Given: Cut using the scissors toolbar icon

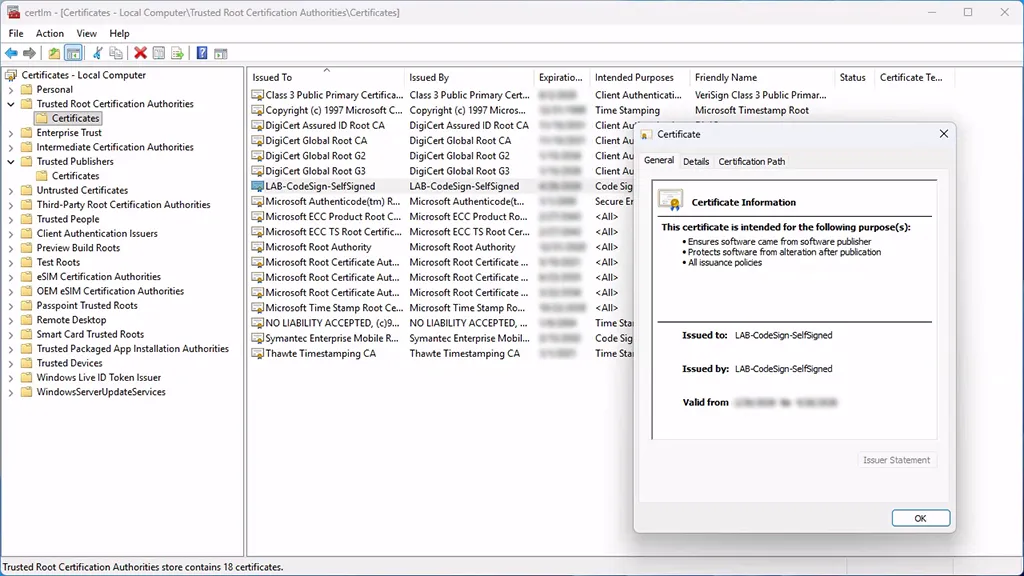Looking at the screenshot, I should click(x=97, y=54).
